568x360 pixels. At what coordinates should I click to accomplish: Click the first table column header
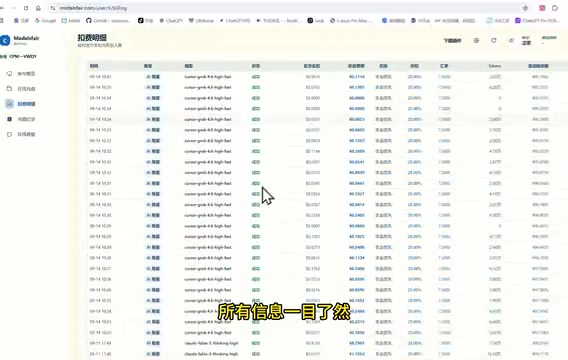pyautogui.click(x=94, y=66)
